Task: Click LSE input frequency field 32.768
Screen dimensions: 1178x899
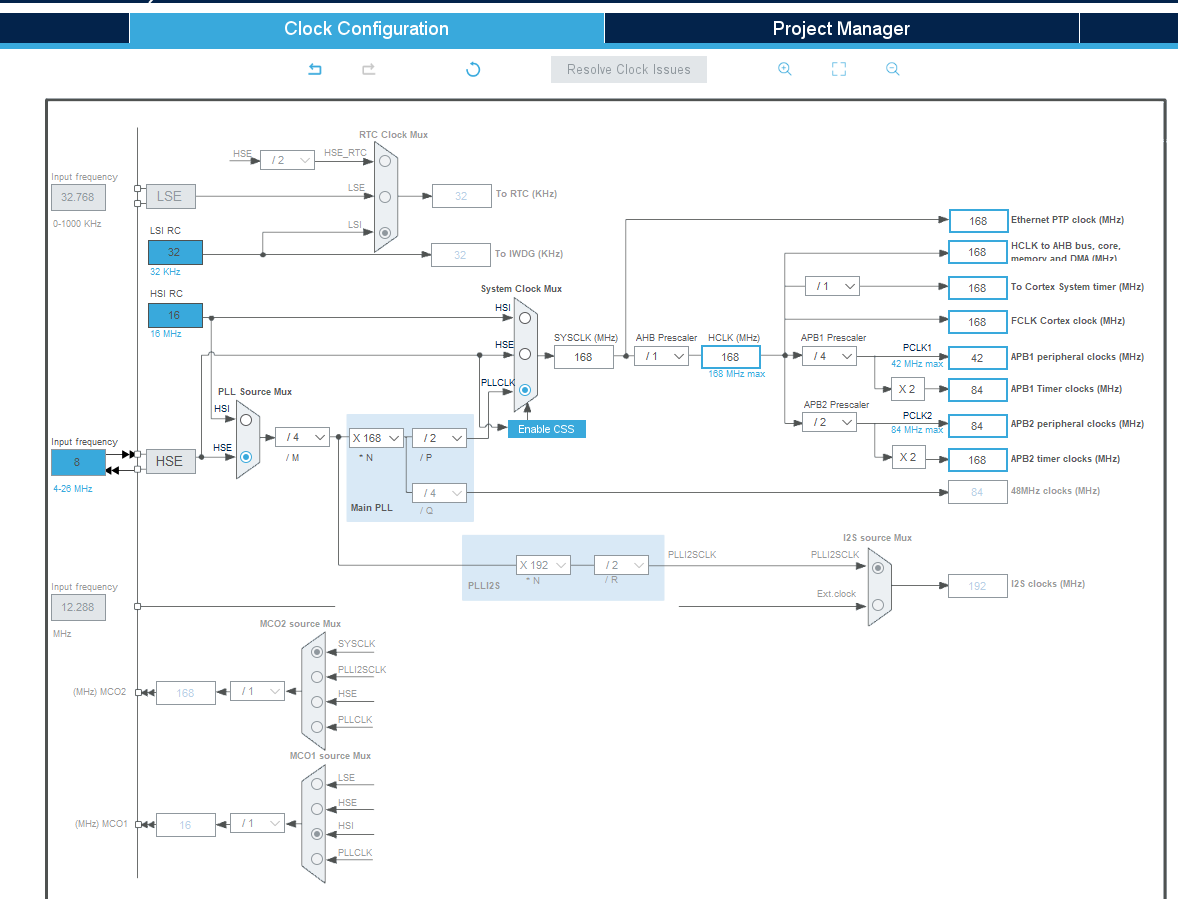Action: pos(78,198)
